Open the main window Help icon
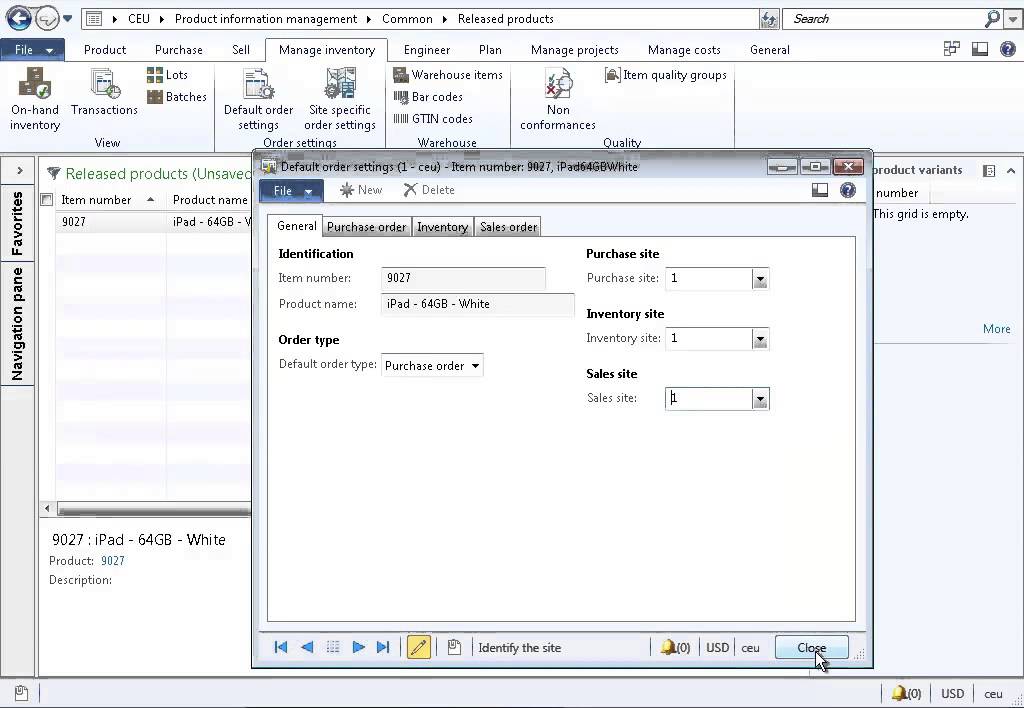Screen dimensions: 1024x708 (x=1008, y=49)
